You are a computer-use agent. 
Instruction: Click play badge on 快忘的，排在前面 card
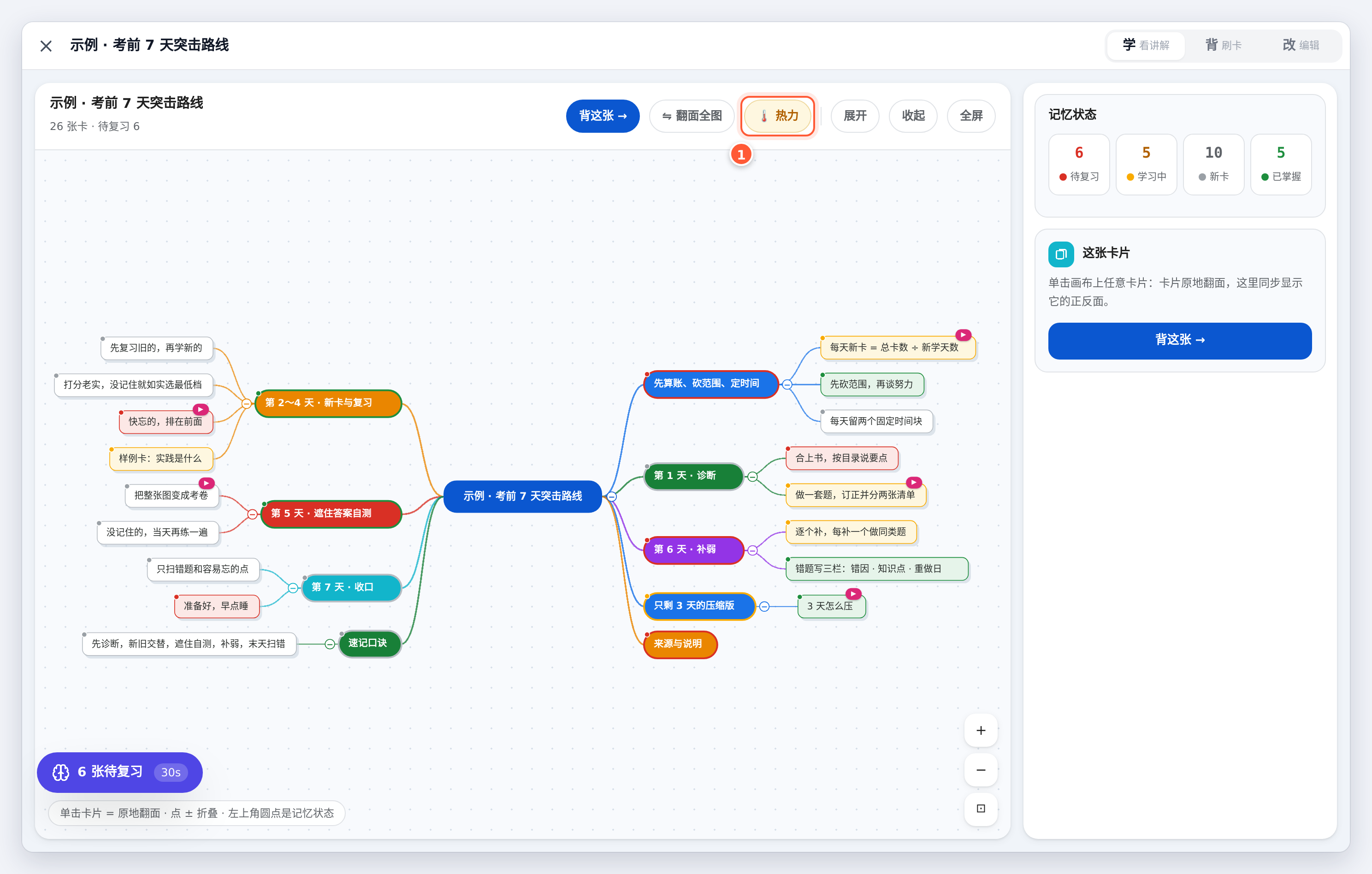coord(201,409)
